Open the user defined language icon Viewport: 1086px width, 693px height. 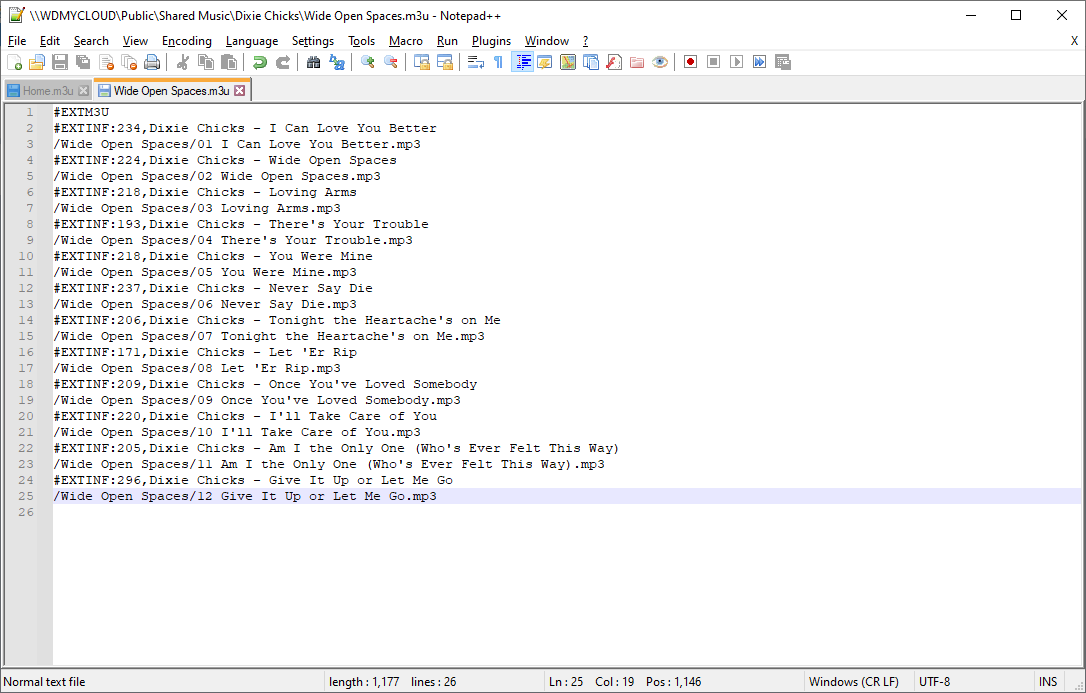545,62
